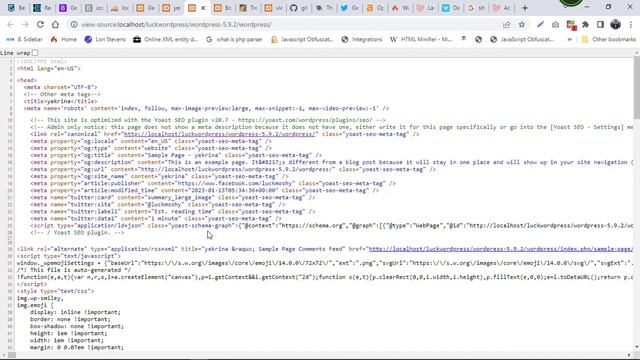
Task: Open the Online XML entity bookmark
Action: 165,39
